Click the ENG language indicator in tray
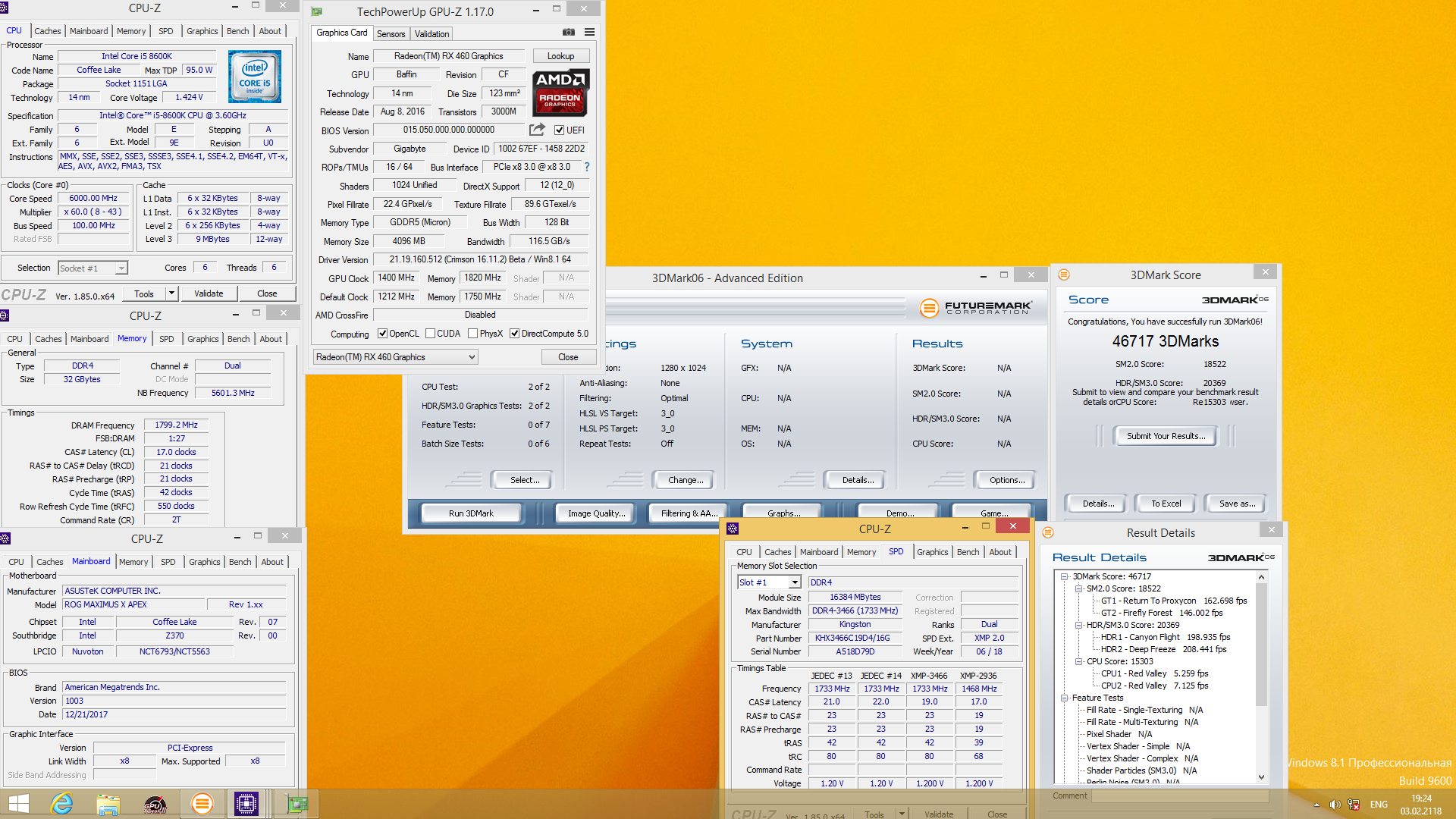 click(x=1379, y=805)
